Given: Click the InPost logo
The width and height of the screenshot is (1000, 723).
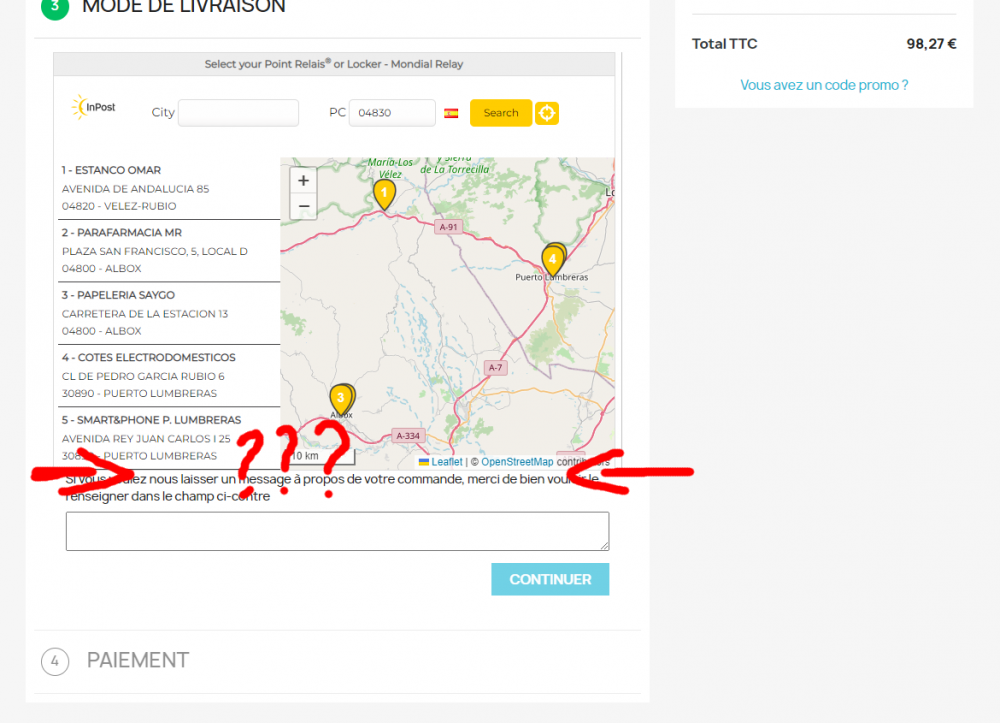Looking at the screenshot, I should (x=94, y=107).
